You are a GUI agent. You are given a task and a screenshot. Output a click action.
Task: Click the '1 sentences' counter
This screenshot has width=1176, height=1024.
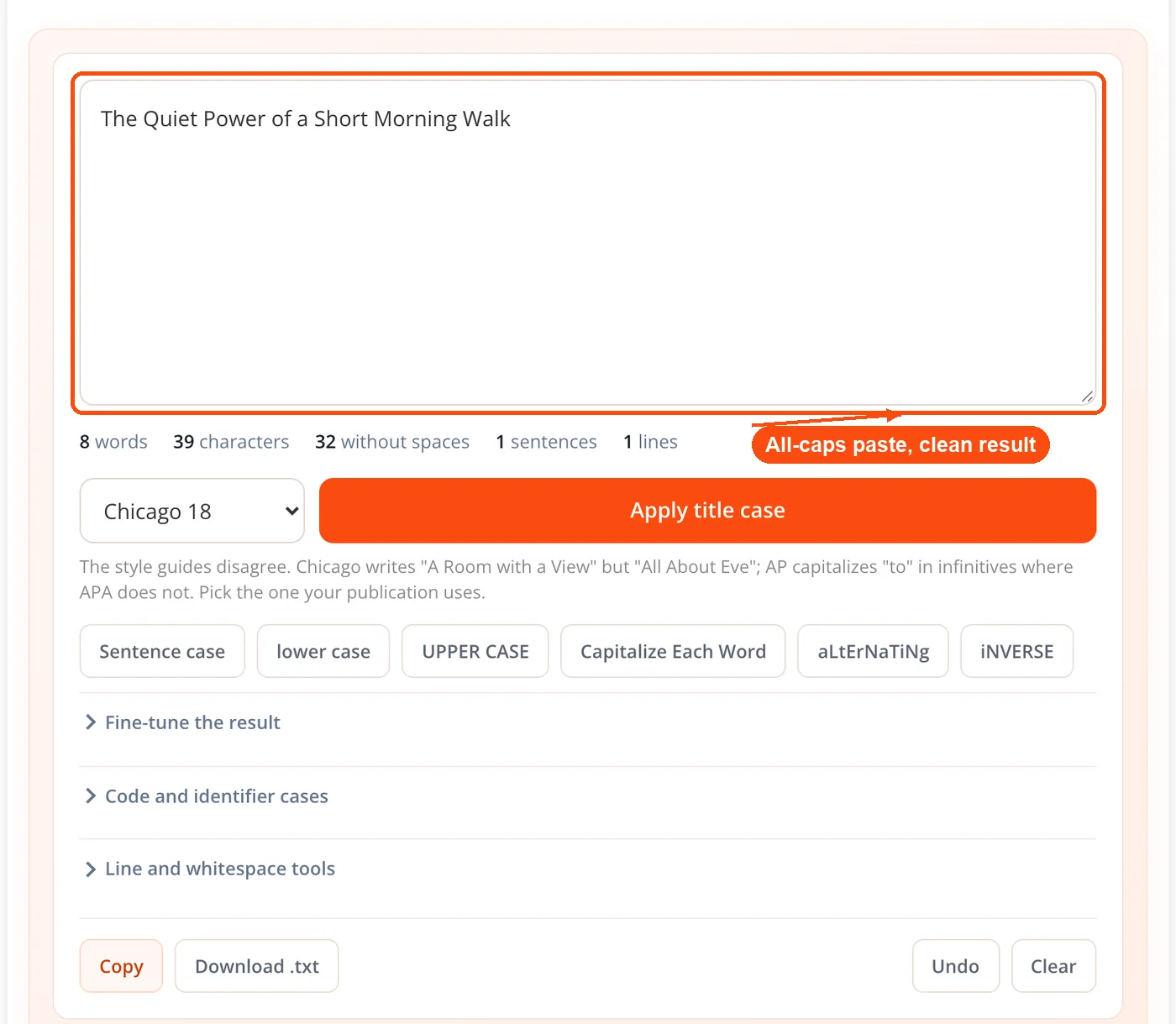click(x=546, y=442)
